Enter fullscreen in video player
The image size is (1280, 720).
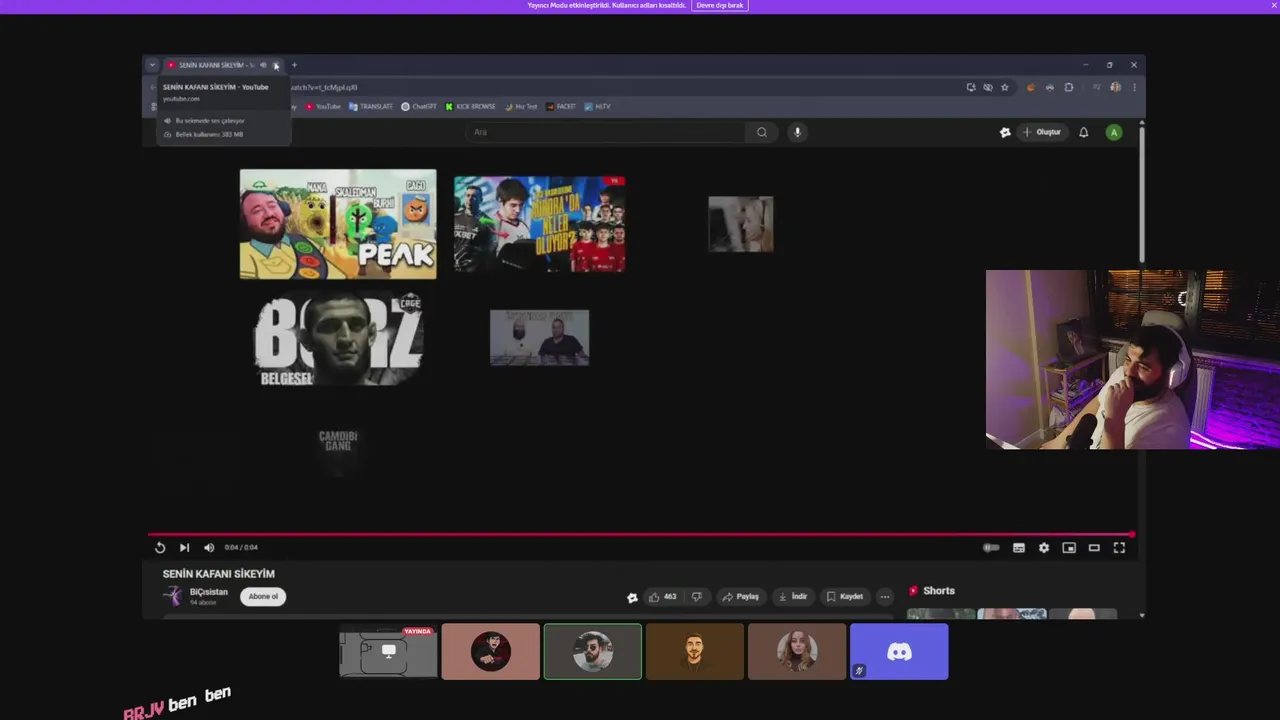point(1119,548)
